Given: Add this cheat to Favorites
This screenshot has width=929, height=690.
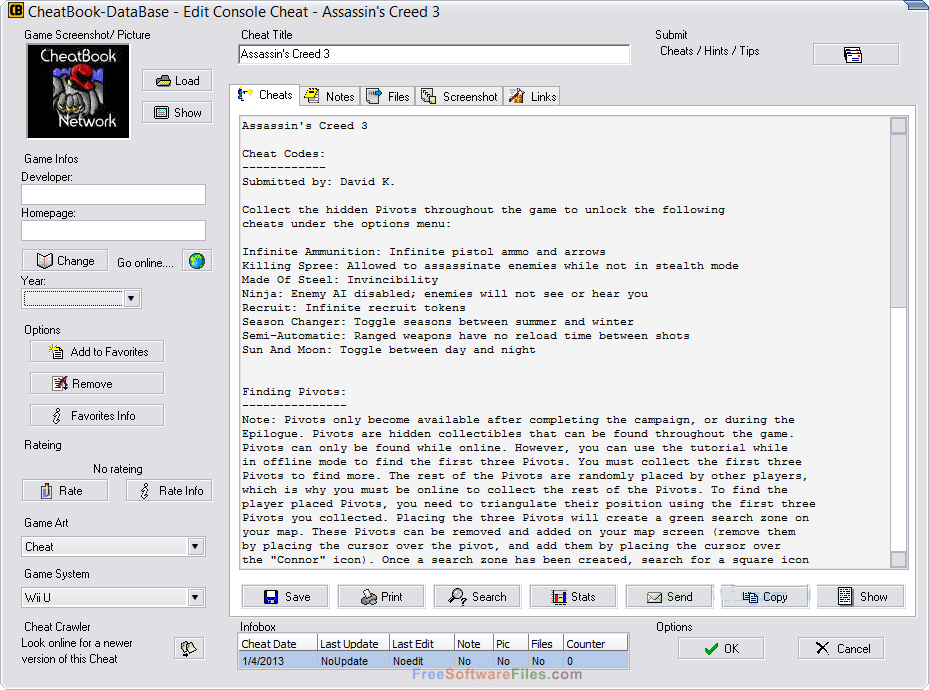Looking at the screenshot, I should pos(97,352).
